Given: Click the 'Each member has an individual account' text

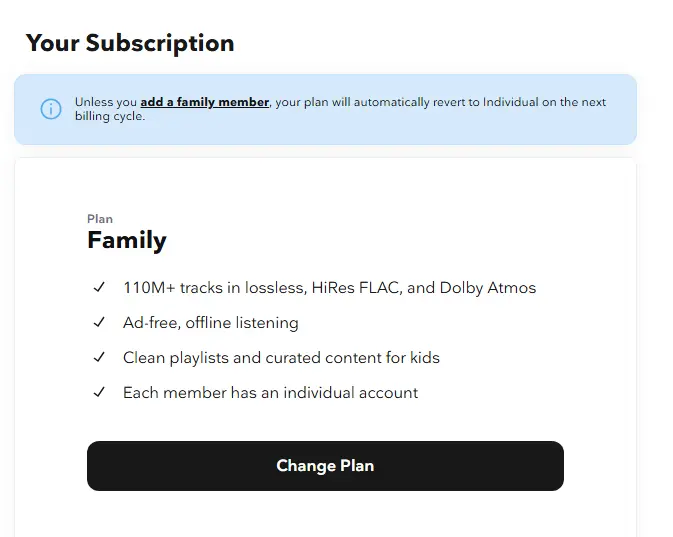Looking at the screenshot, I should 270,393.
